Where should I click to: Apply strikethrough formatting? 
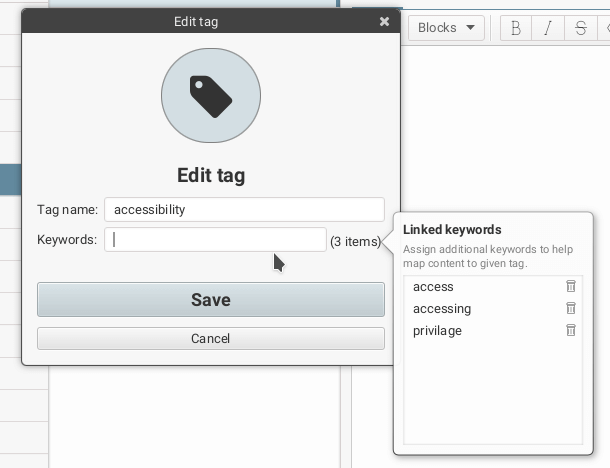tap(580, 28)
